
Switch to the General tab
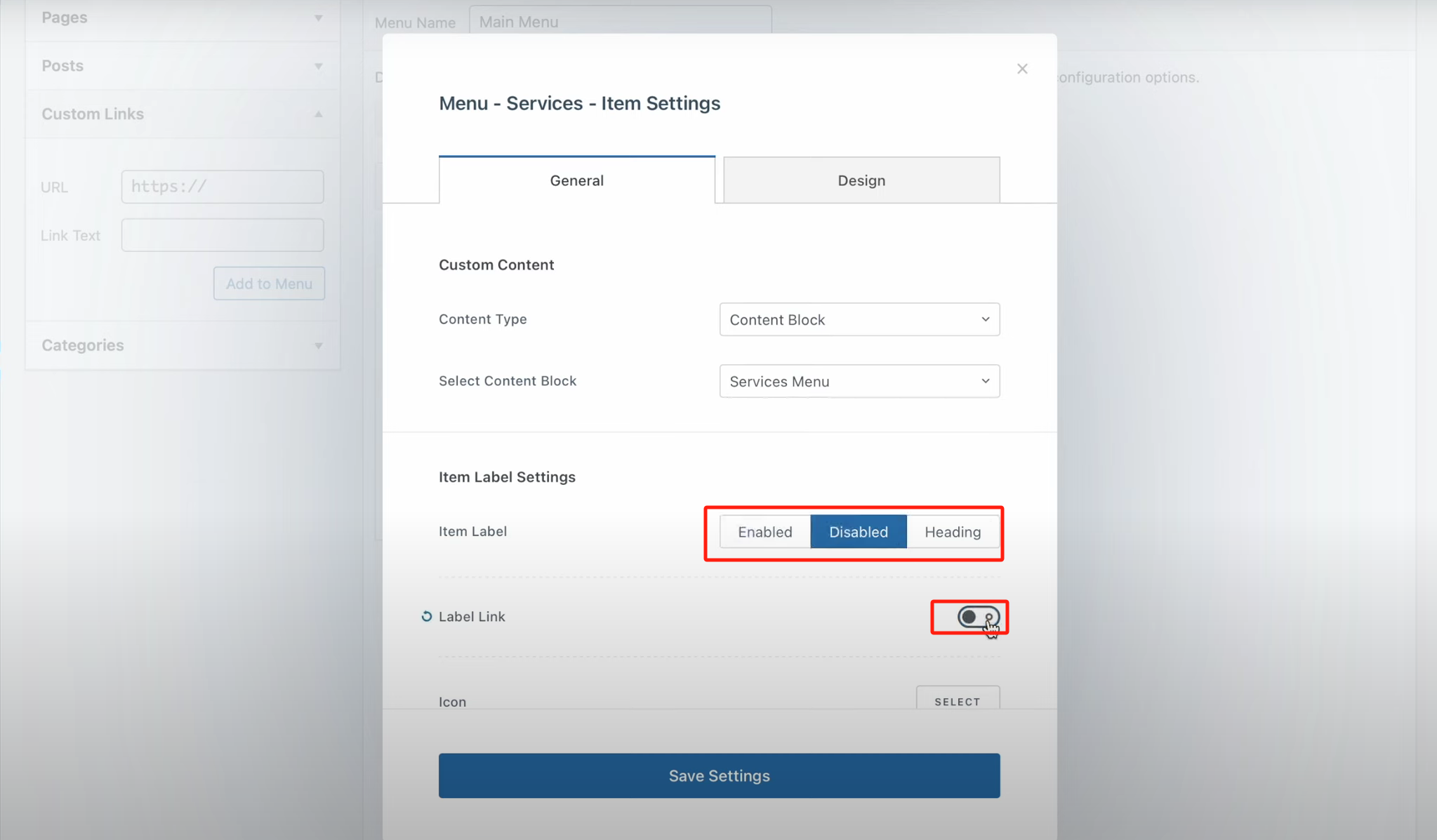[576, 180]
